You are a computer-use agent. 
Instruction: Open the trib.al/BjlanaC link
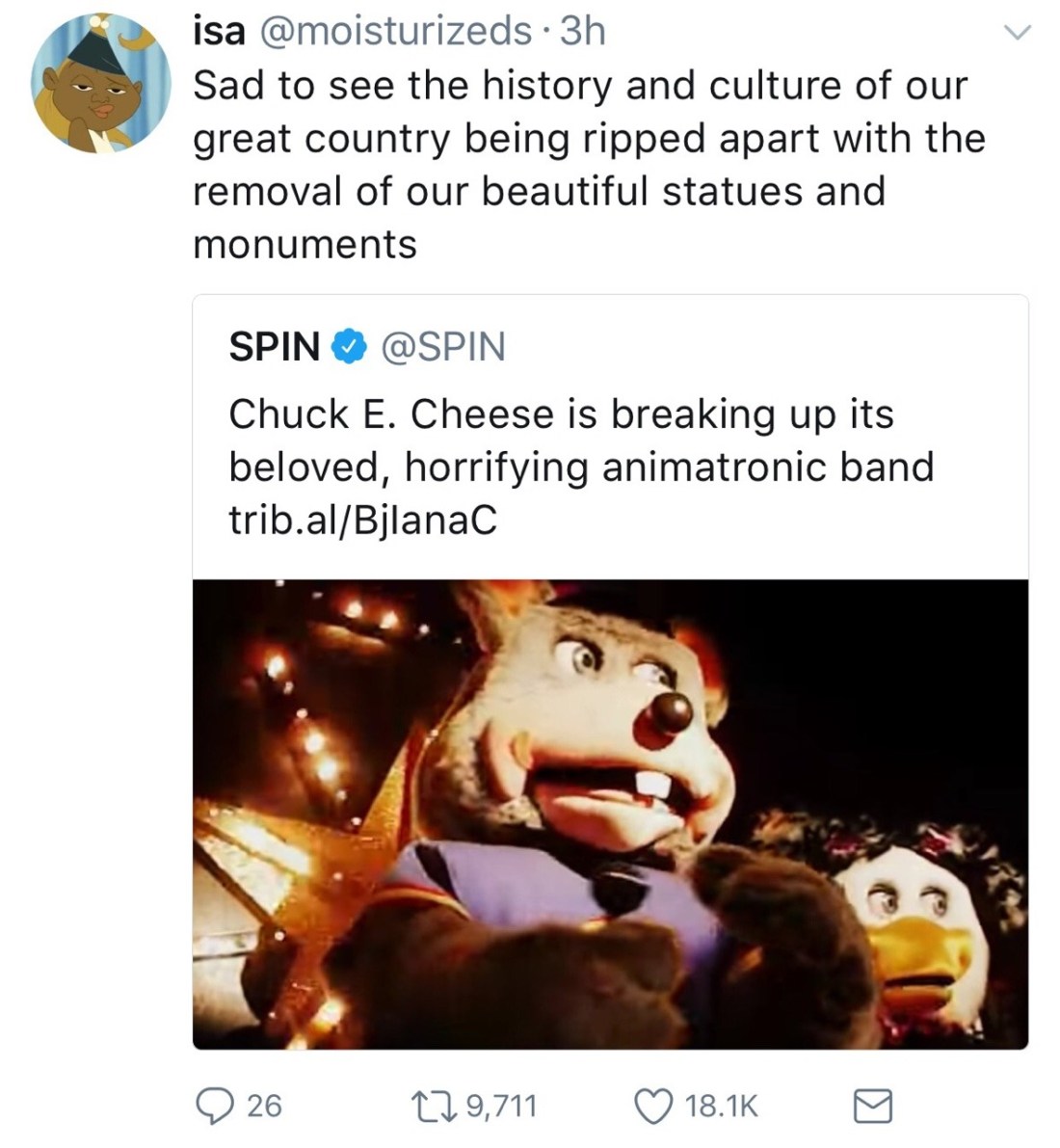pyautogui.click(x=363, y=521)
